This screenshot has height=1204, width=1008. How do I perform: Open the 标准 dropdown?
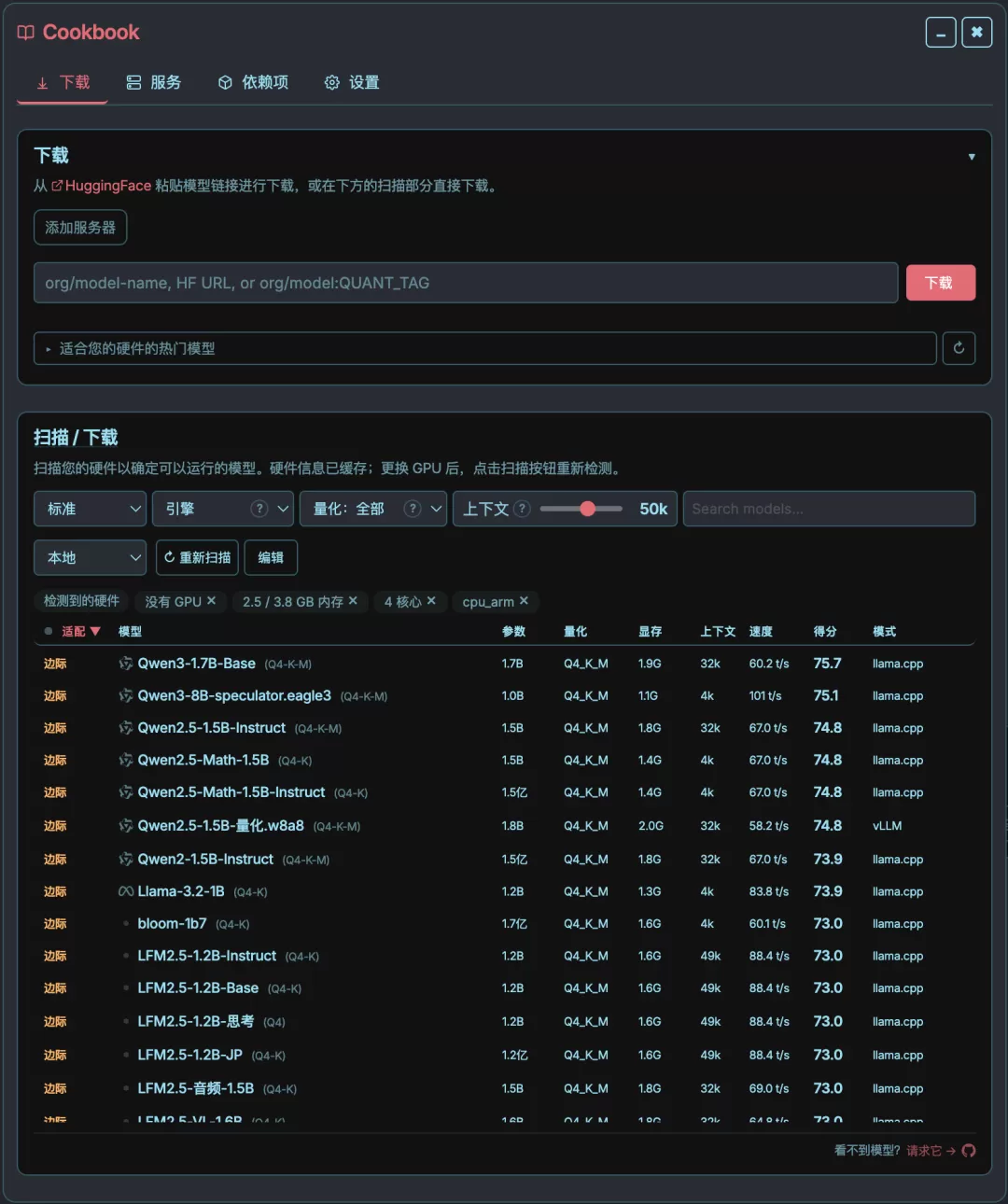pyautogui.click(x=90, y=509)
